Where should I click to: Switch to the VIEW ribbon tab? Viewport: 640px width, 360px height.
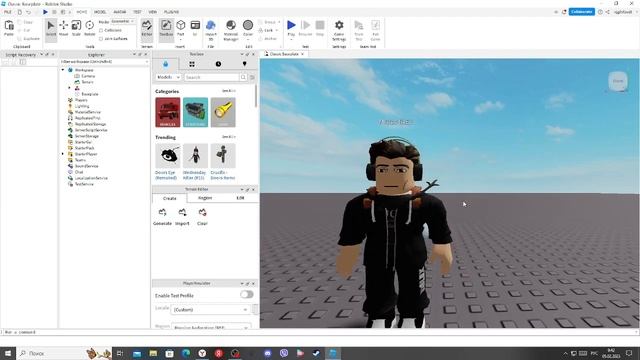[x=153, y=12]
